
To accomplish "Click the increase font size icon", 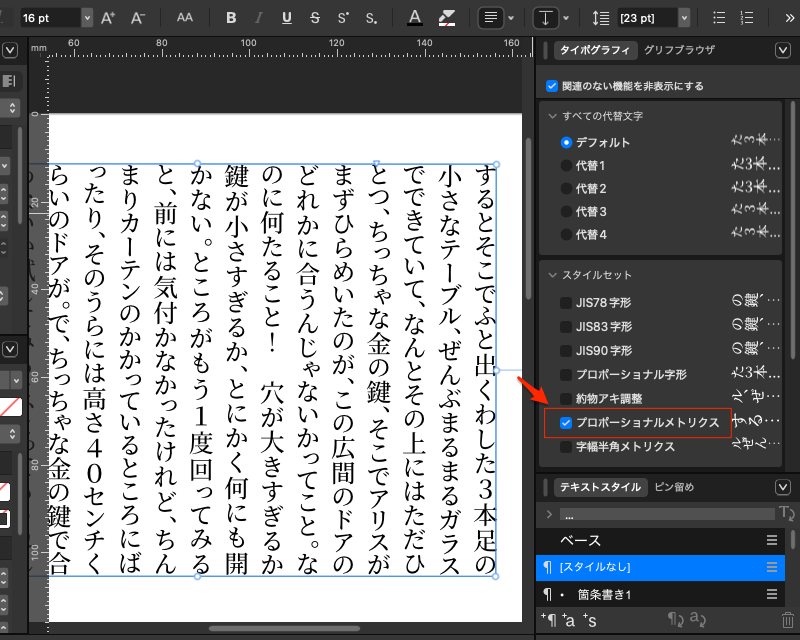I will point(109,18).
